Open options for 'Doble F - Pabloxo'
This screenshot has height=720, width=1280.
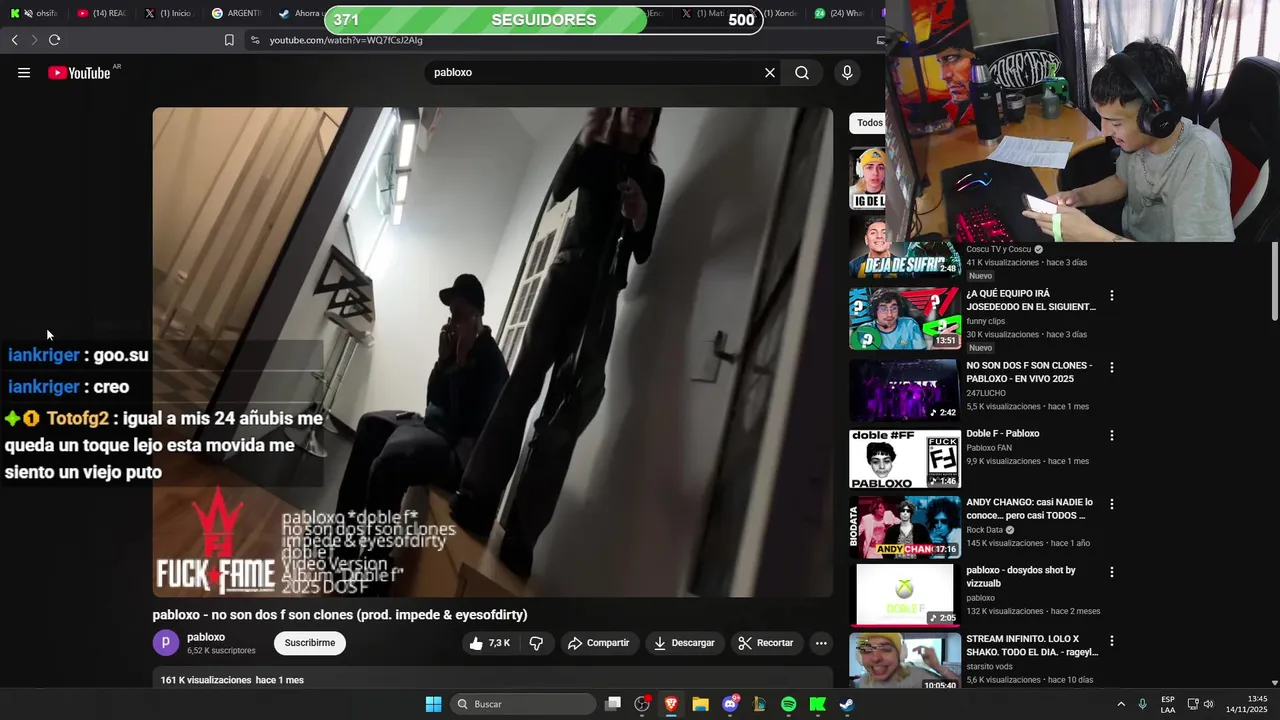pyautogui.click(x=1111, y=436)
